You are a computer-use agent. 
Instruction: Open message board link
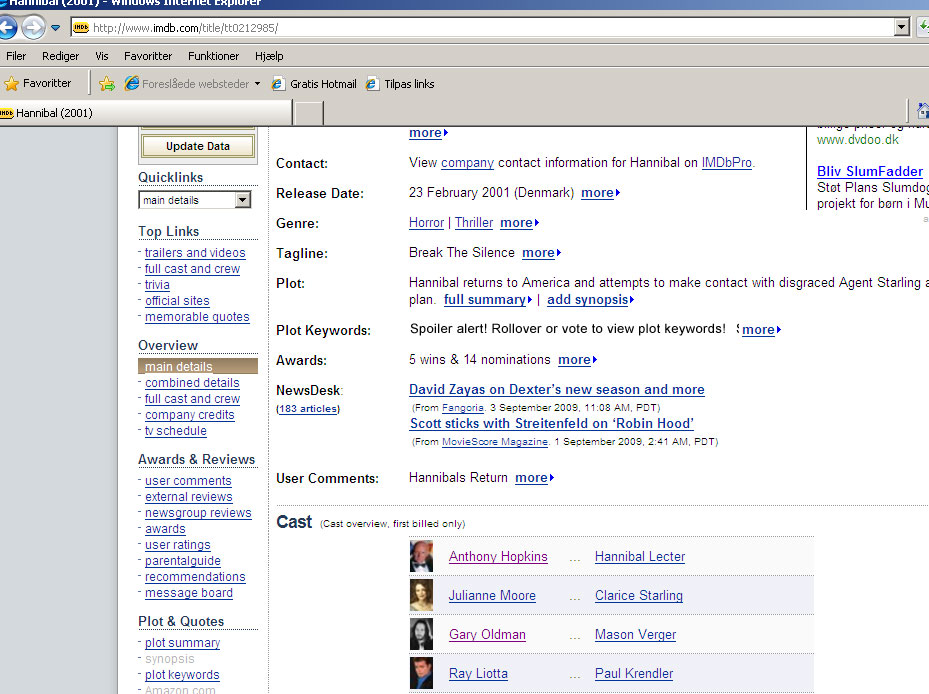click(188, 593)
